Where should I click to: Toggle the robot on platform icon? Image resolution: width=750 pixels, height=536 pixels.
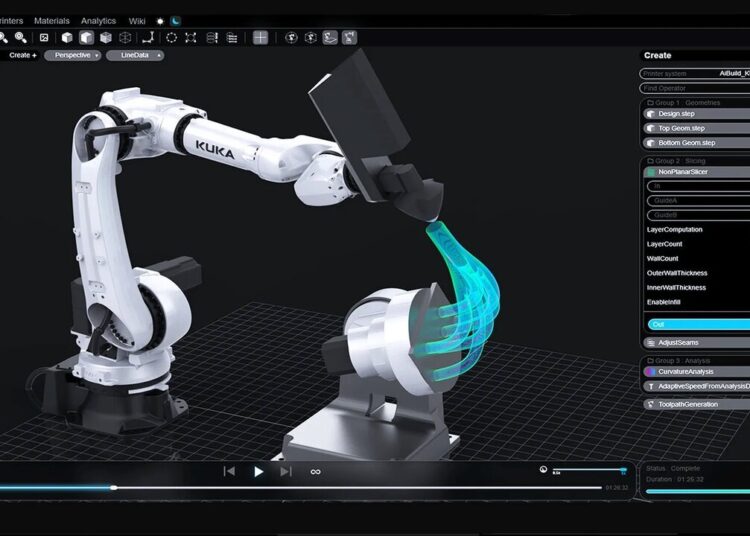(330, 37)
